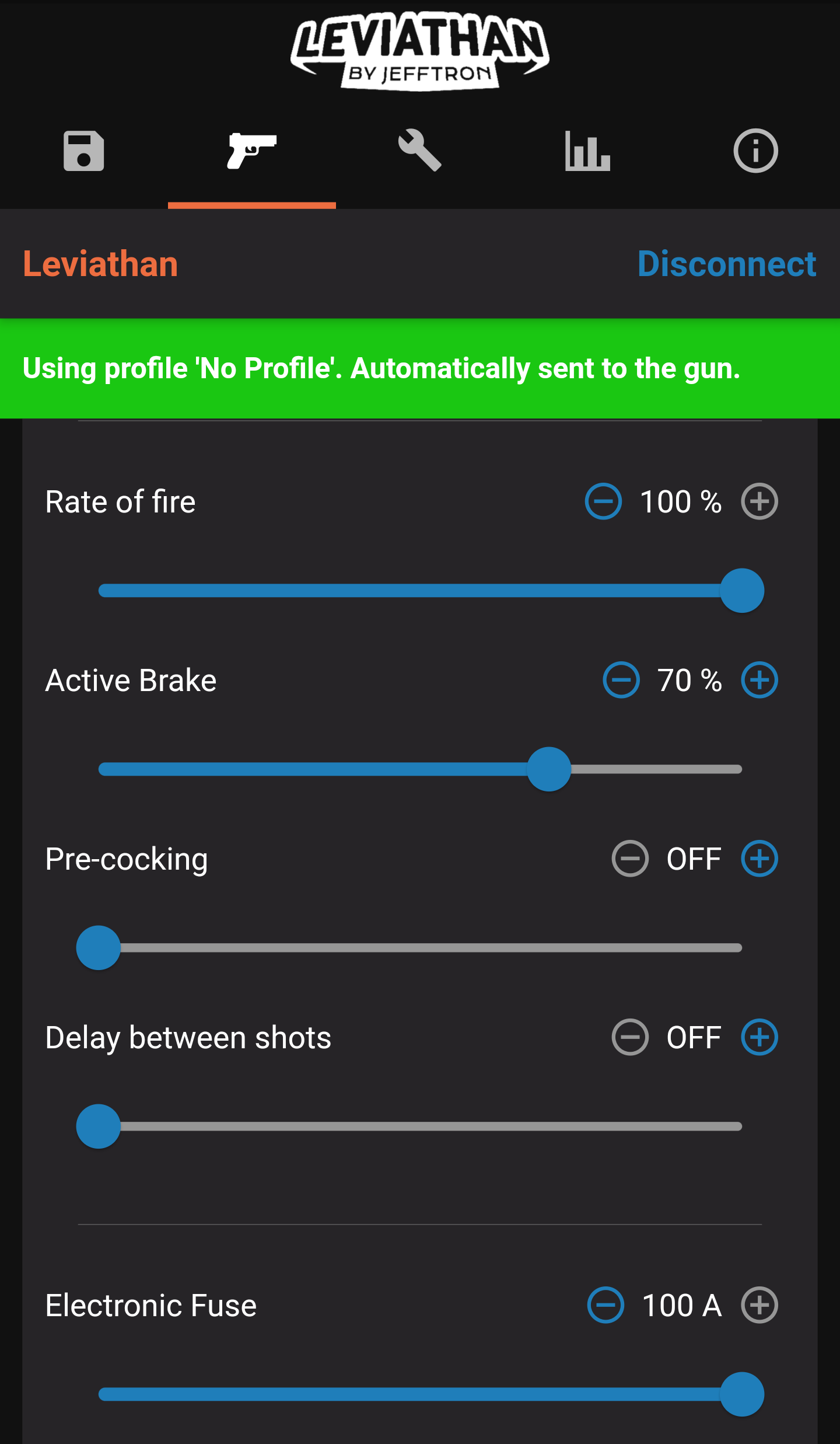
Task: Open the statistics bar chart tab
Action: pyautogui.click(x=587, y=151)
